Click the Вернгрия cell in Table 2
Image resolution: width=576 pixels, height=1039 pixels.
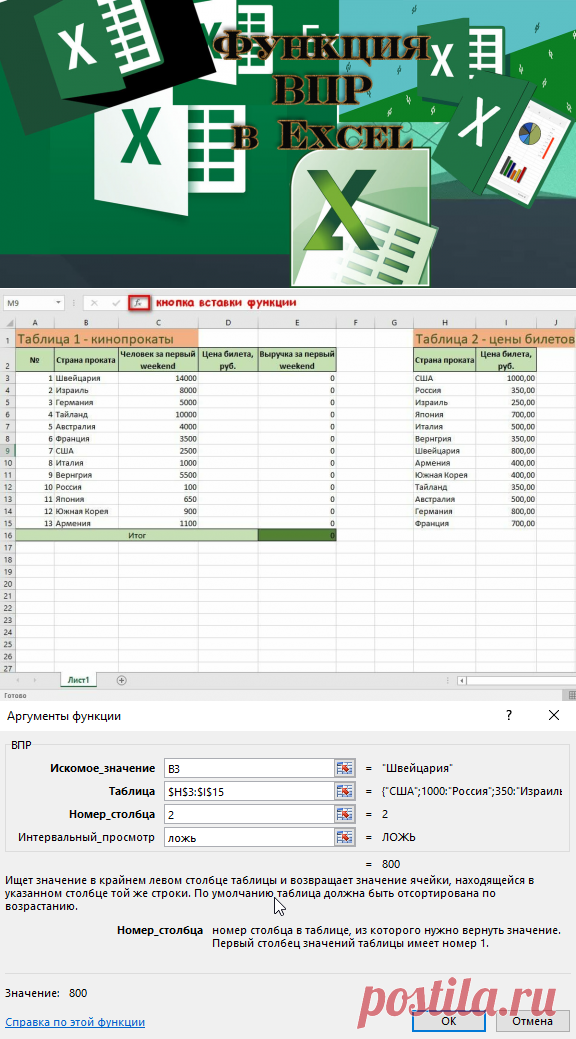pyautogui.click(x=445, y=439)
